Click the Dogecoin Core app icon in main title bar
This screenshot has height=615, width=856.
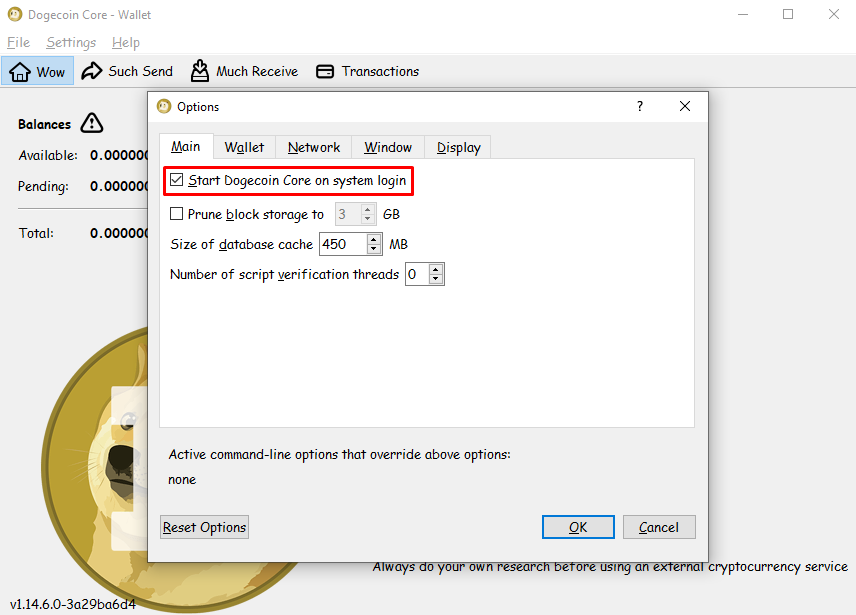pyautogui.click(x=15, y=15)
